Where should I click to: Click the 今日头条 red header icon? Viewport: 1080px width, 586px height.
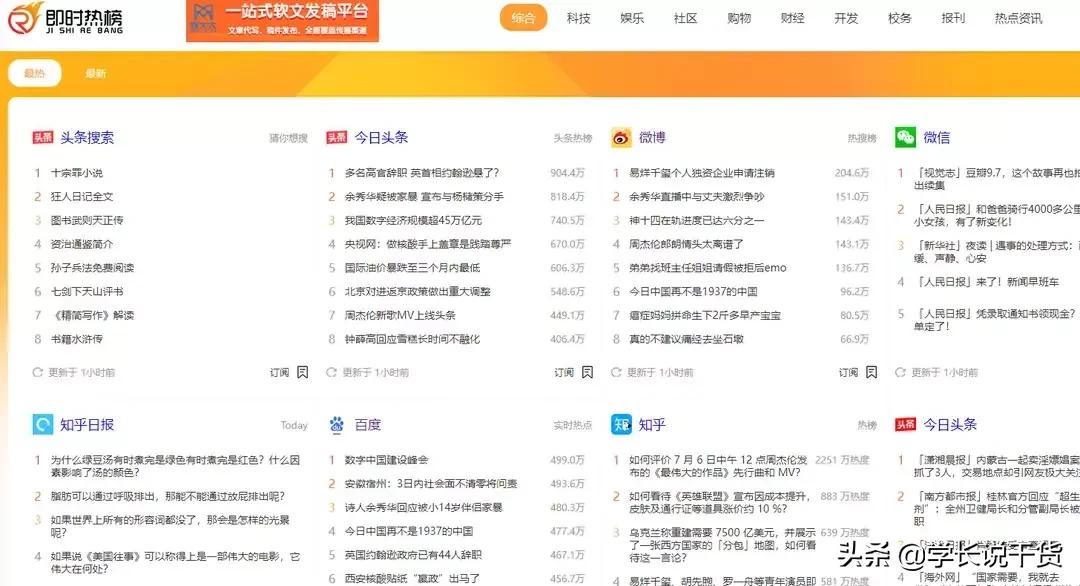(336, 137)
